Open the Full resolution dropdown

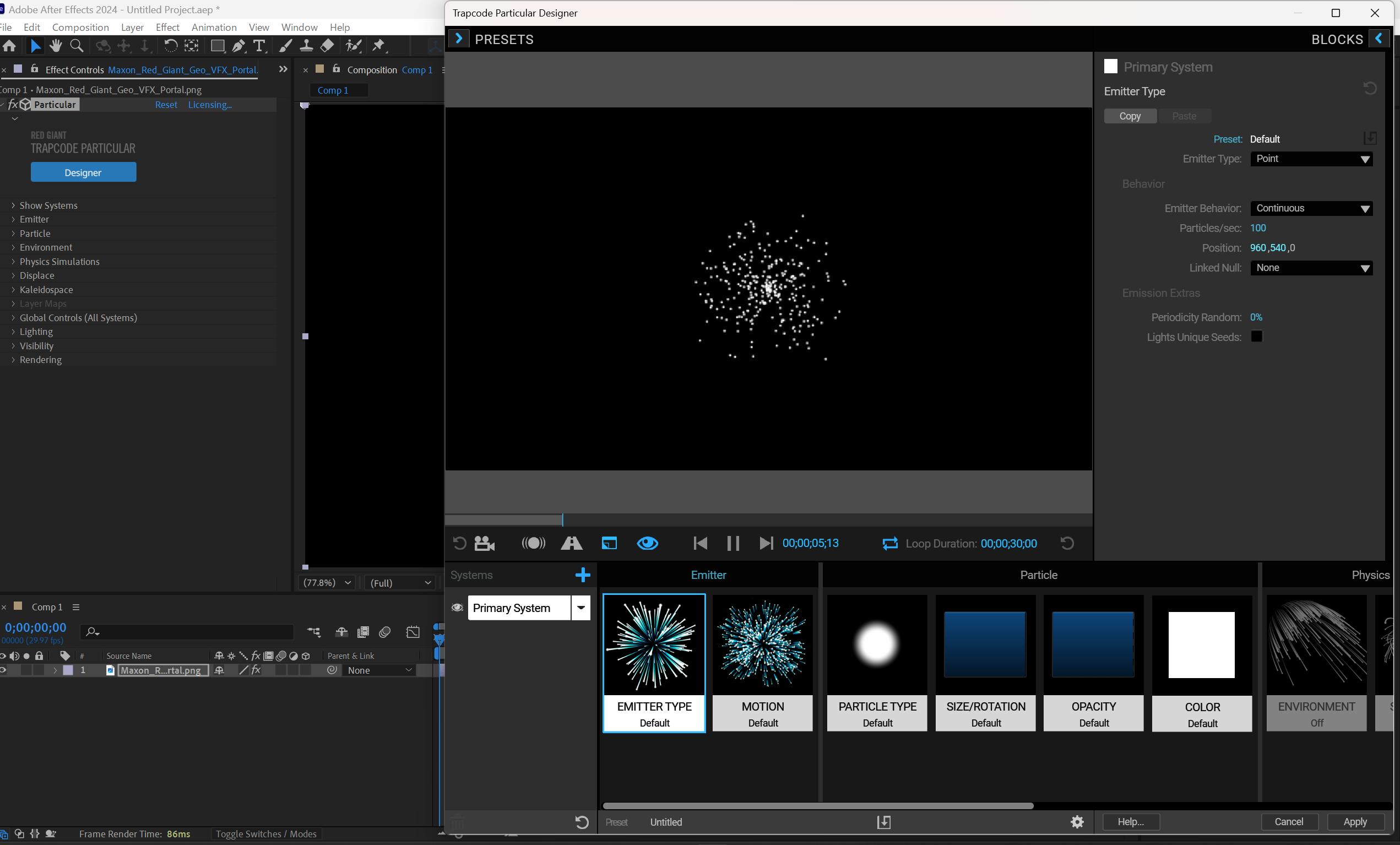[x=400, y=582]
